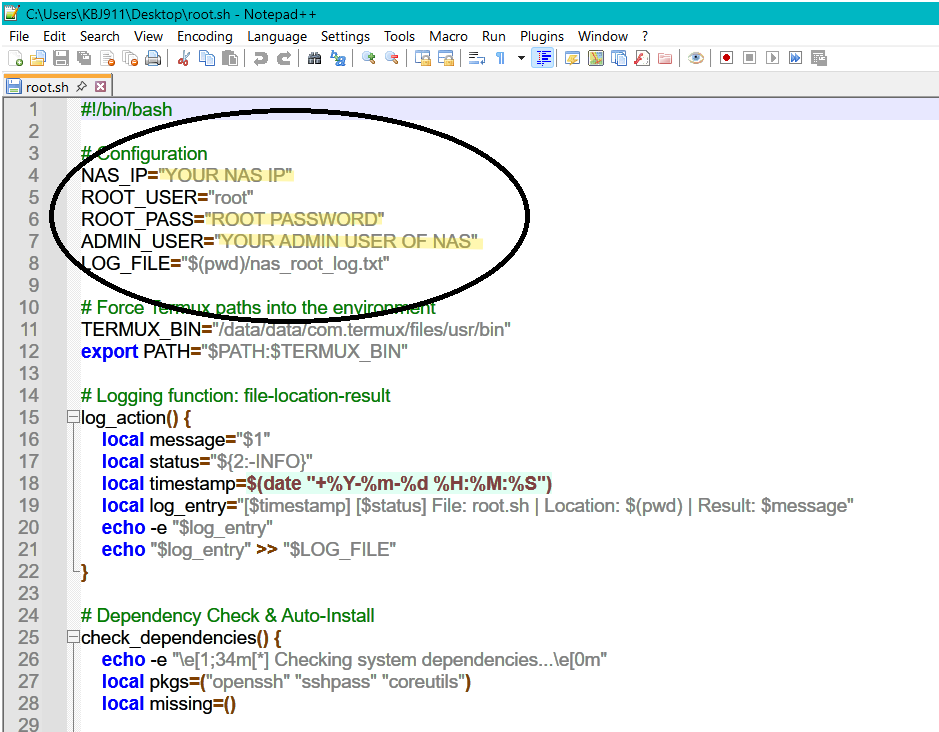
Task: Start macro recording with red dot icon
Action: (726, 59)
